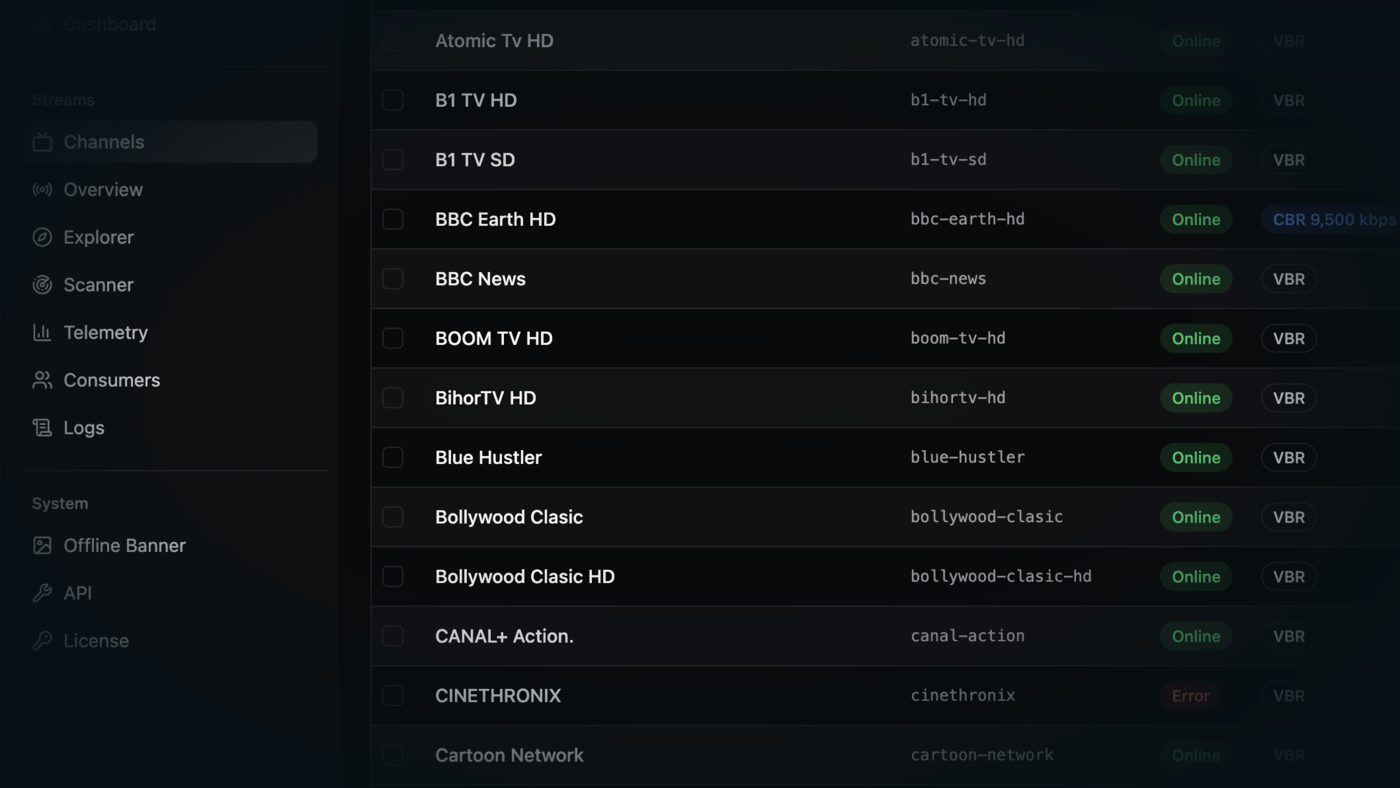Image resolution: width=1400 pixels, height=788 pixels.
Task: Select the Overview broadcast icon
Action: coord(42,189)
